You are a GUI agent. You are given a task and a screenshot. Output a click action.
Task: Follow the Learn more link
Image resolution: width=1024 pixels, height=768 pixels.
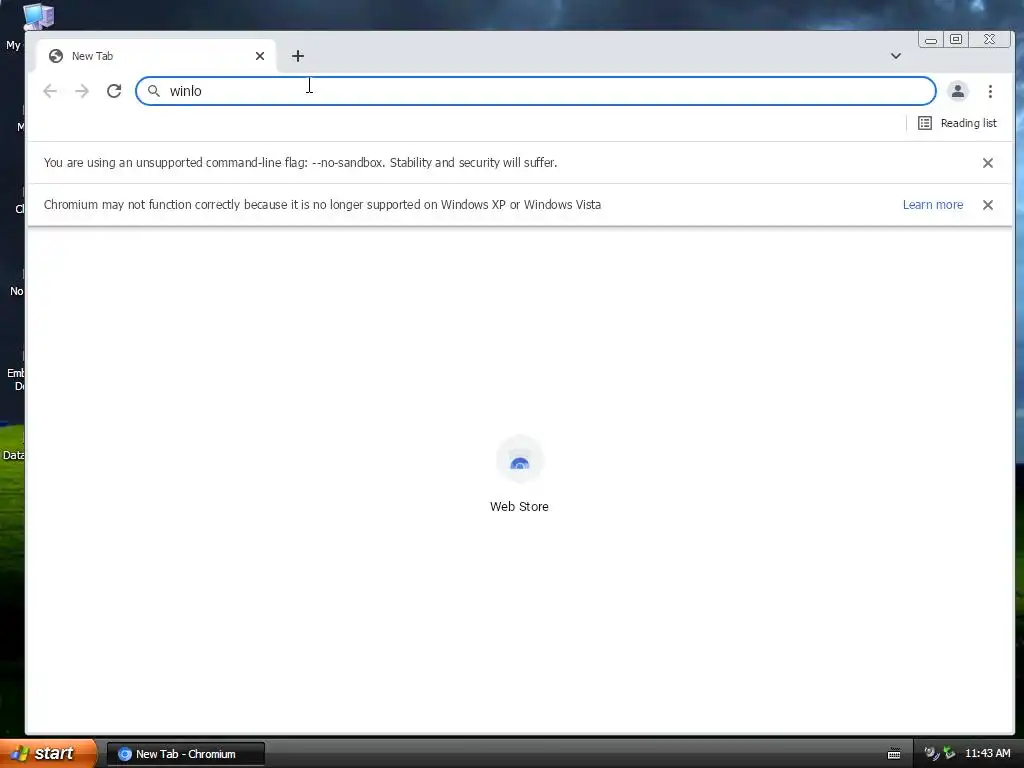(x=933, y=204)
